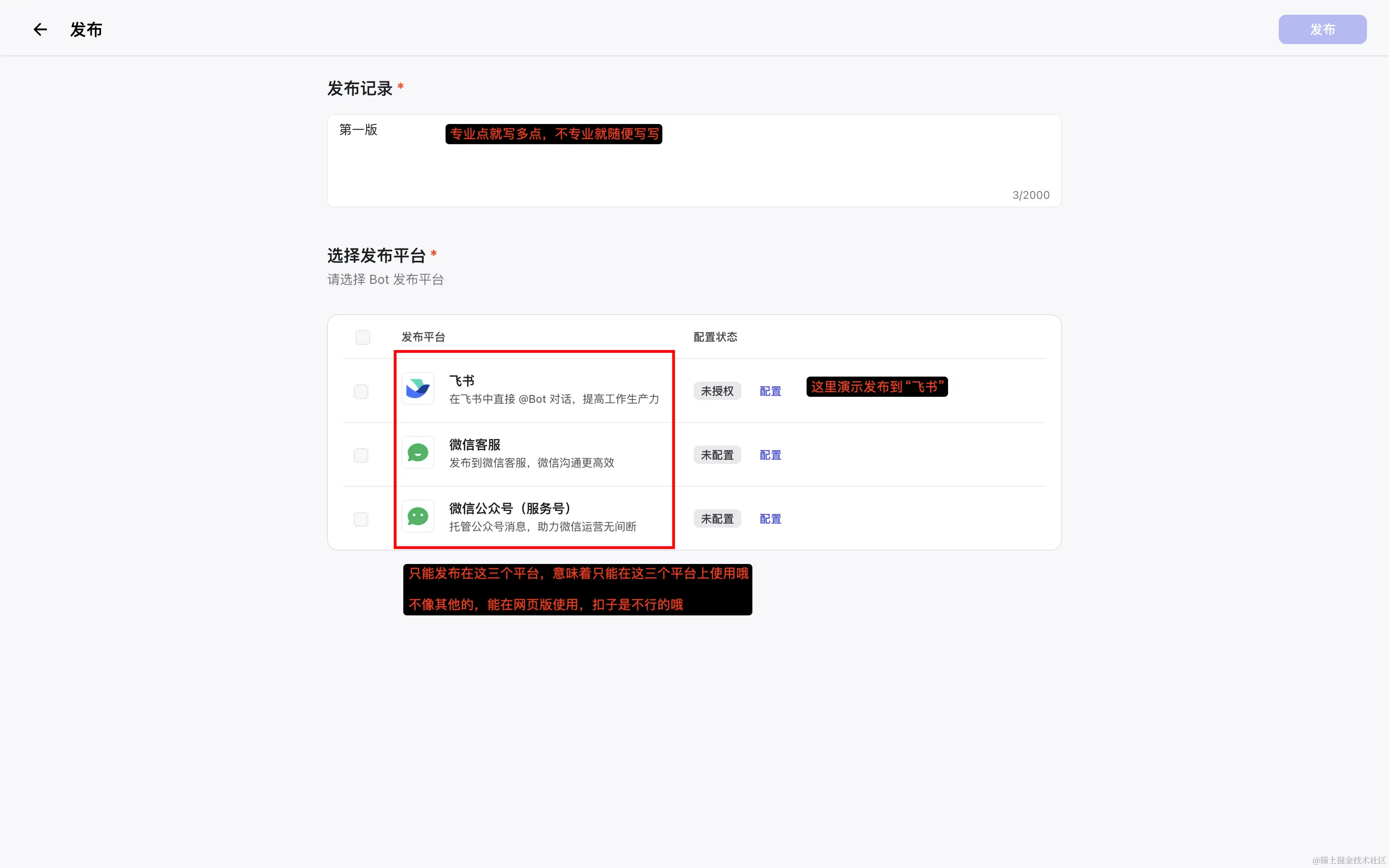1389x868 pixels.
Task: Select the 飞书 platform title text
Action: (462, 381)
